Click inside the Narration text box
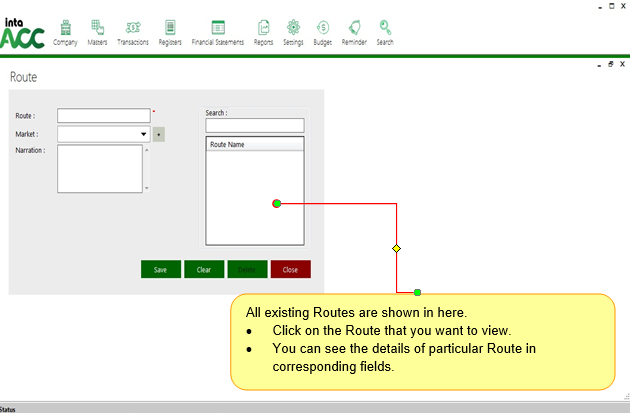The width and height of the screenshot is (630, 415). (99, 168)
